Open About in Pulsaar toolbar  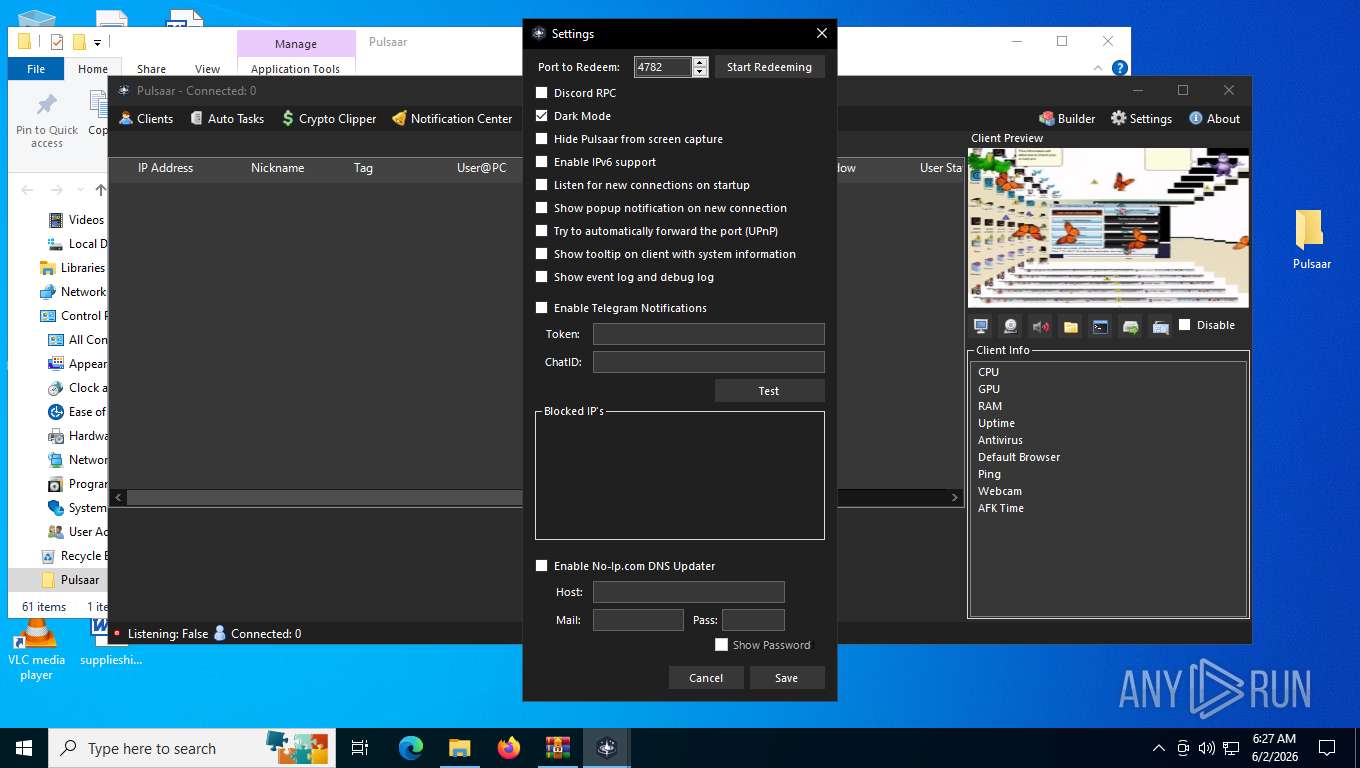tap(1214, 118)
